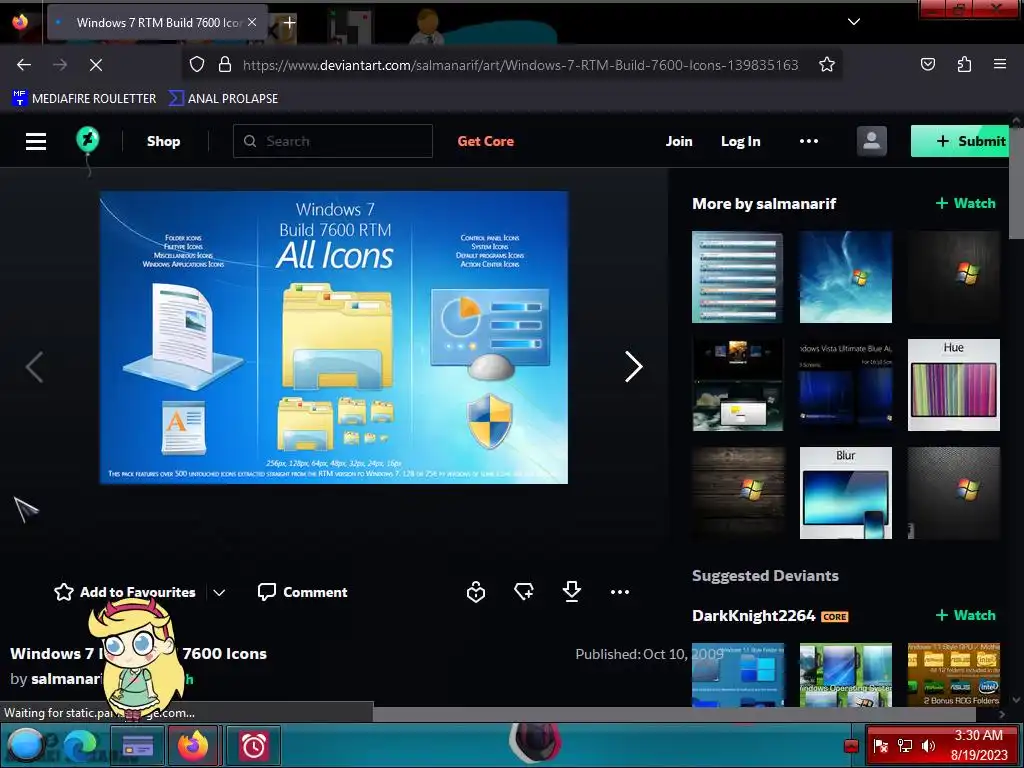
Task: Switch to Windows 7 RTM Build tab
Action: [x=157, y=22]
